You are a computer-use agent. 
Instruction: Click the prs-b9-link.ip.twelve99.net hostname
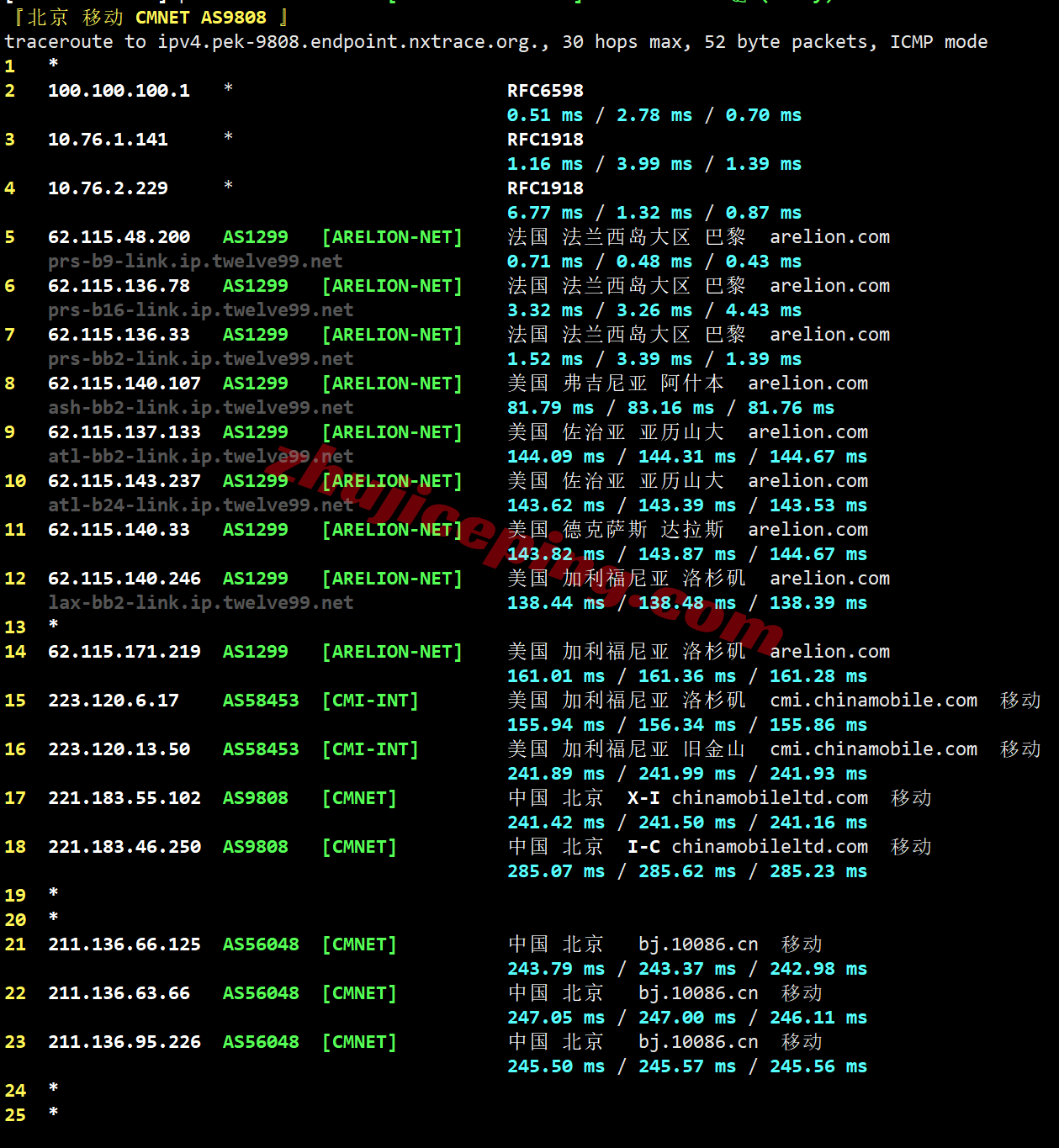pos(195,262)
